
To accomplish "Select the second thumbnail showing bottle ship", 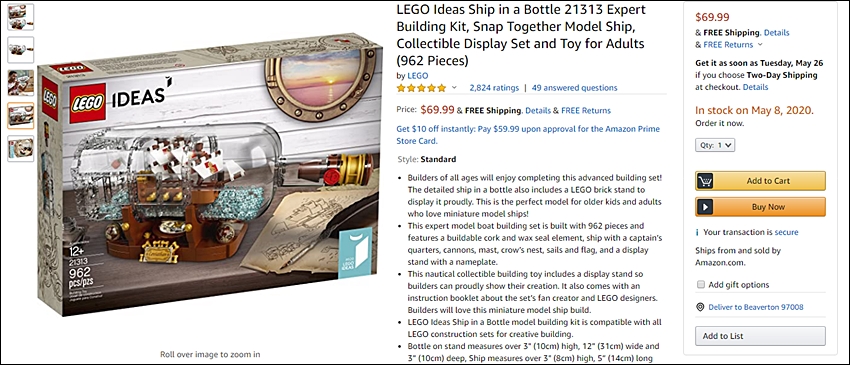I will pos(21,50).
